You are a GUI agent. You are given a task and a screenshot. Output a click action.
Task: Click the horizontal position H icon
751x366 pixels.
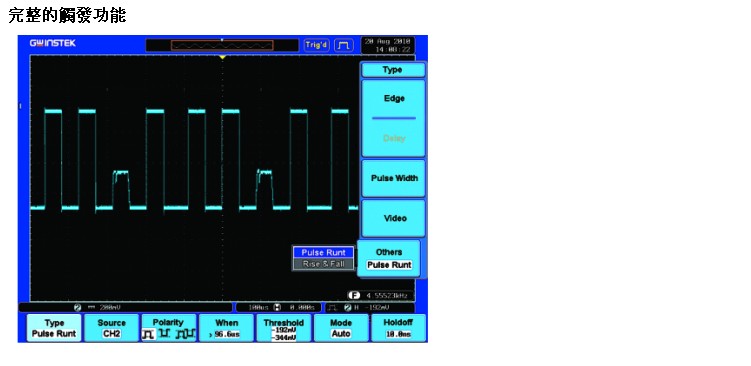[277, 307]
